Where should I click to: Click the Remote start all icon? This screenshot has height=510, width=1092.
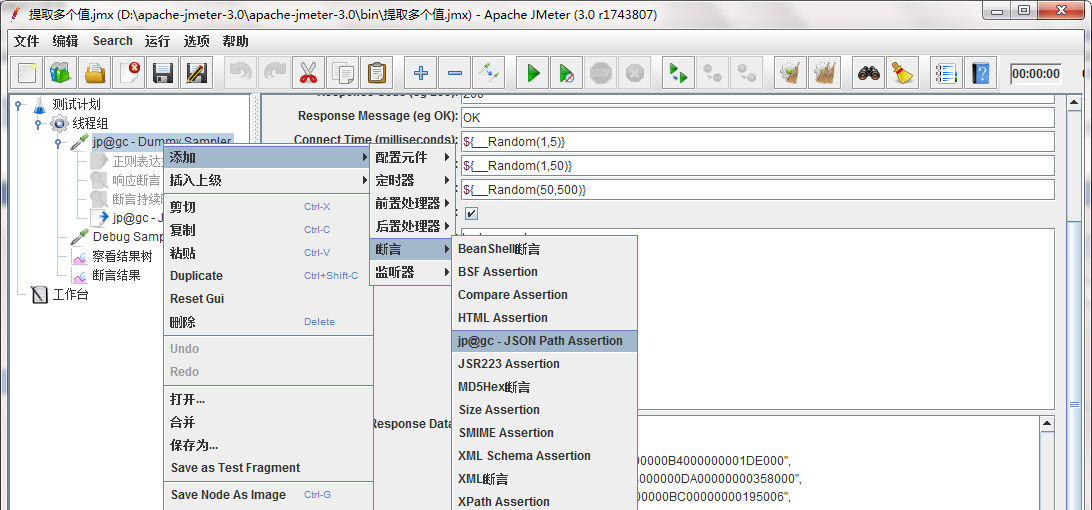tap(678, 72)
